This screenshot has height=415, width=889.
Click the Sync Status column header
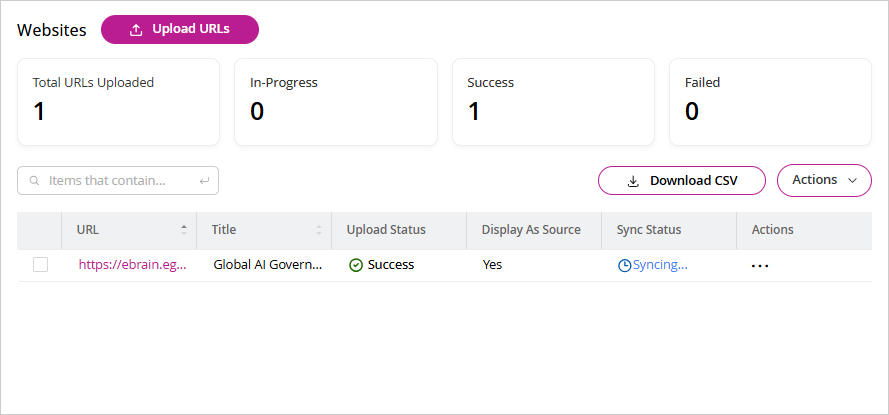coord(649,230)
